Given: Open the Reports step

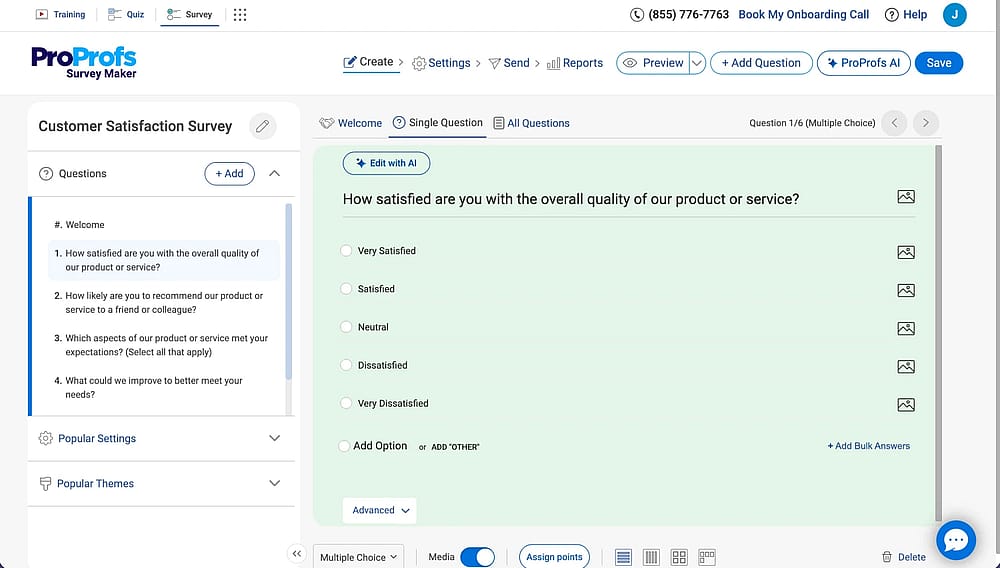Looking at the screenshot, I should point(575,63).
